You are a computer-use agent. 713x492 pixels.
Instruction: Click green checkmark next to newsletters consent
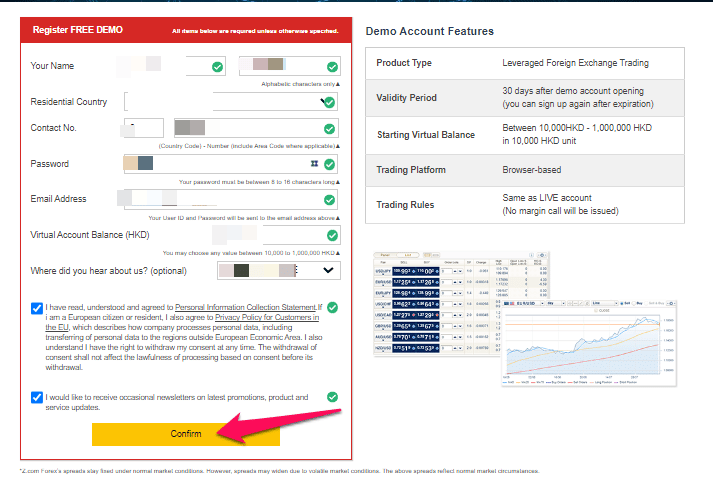(x=332, y=397)
